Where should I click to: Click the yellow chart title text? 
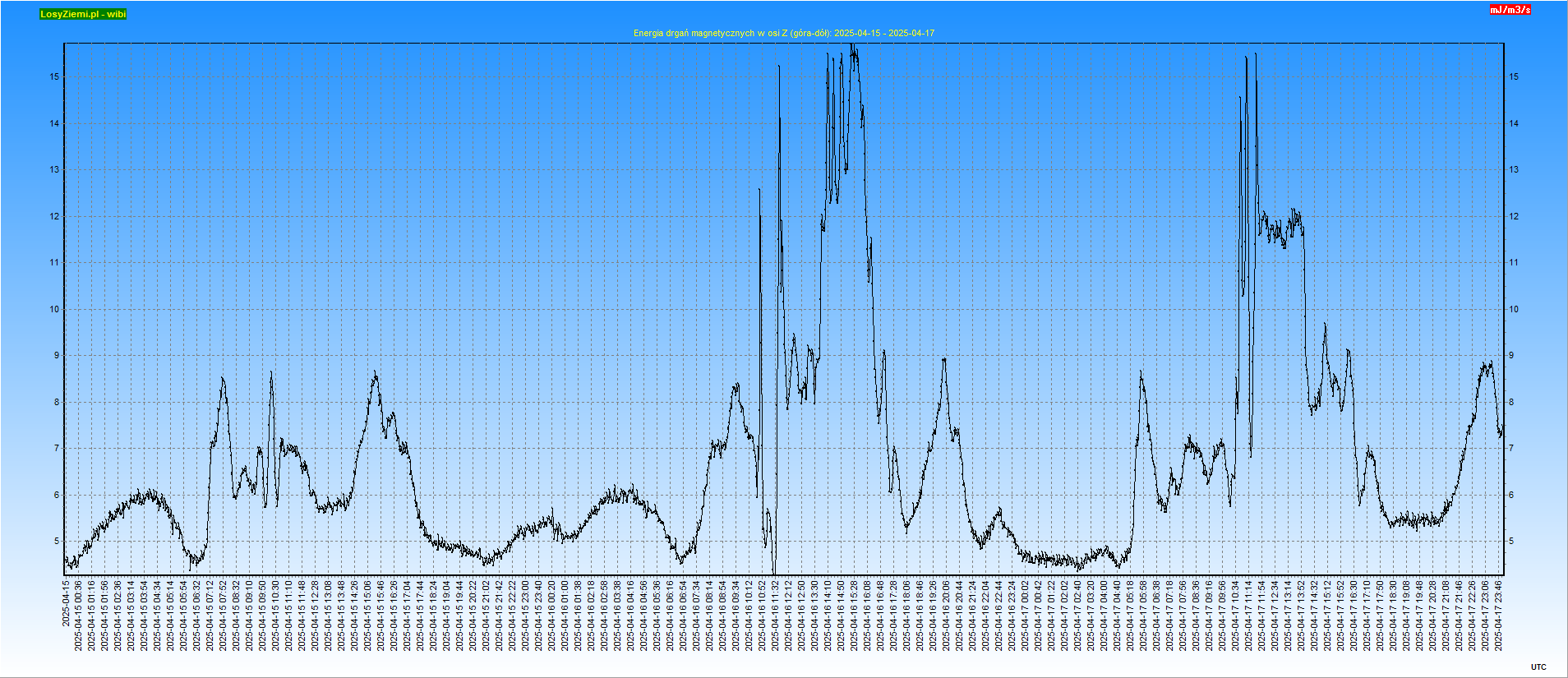[783, 33]
